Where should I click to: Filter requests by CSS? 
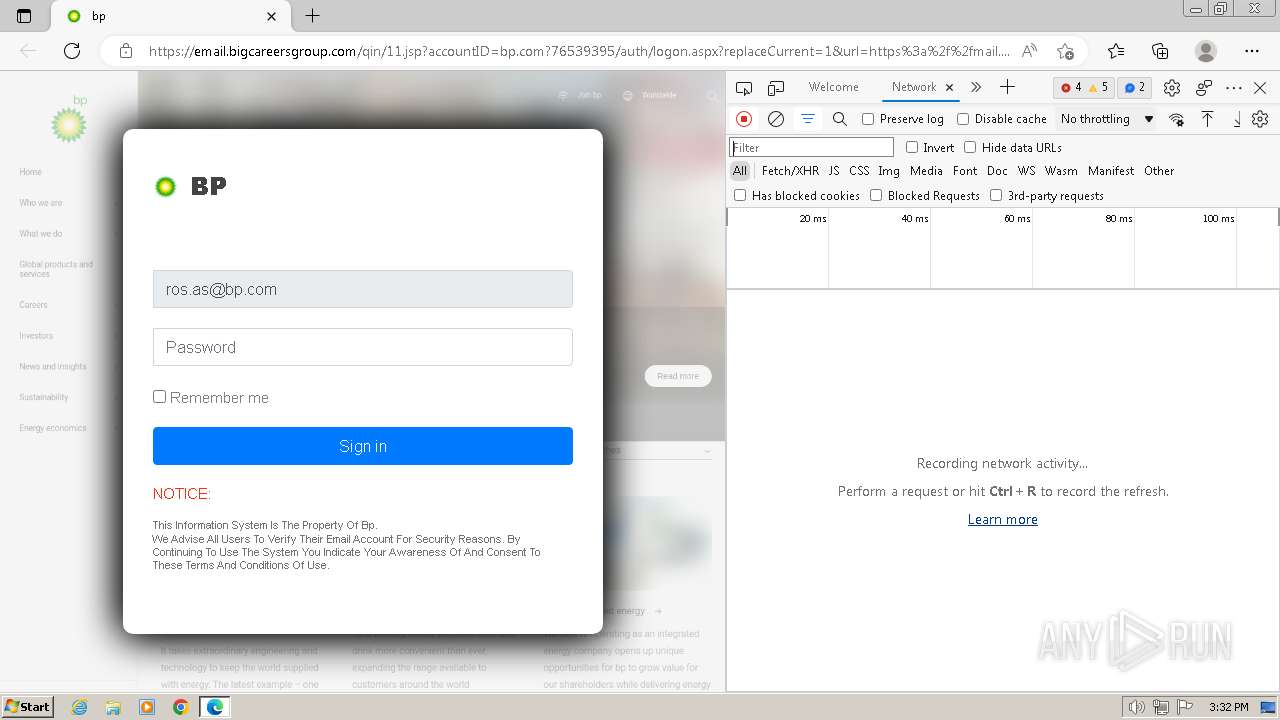tap(859, 171)
